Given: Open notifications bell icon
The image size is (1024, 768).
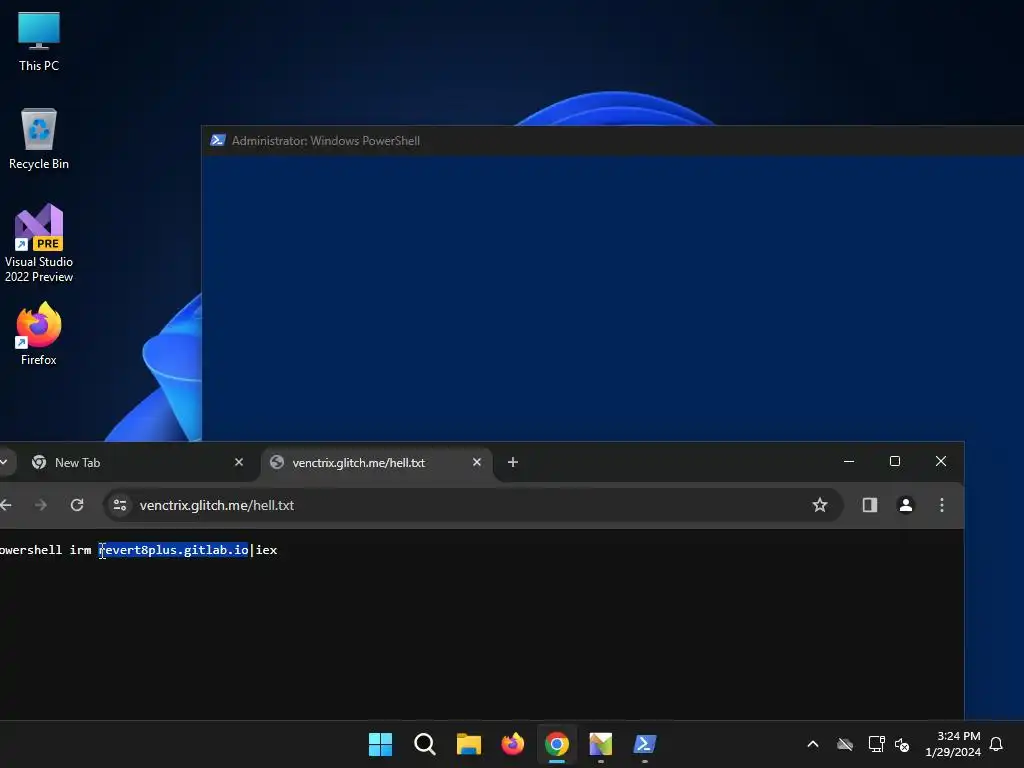Looking at the screenshot, I should pos(997,744).
